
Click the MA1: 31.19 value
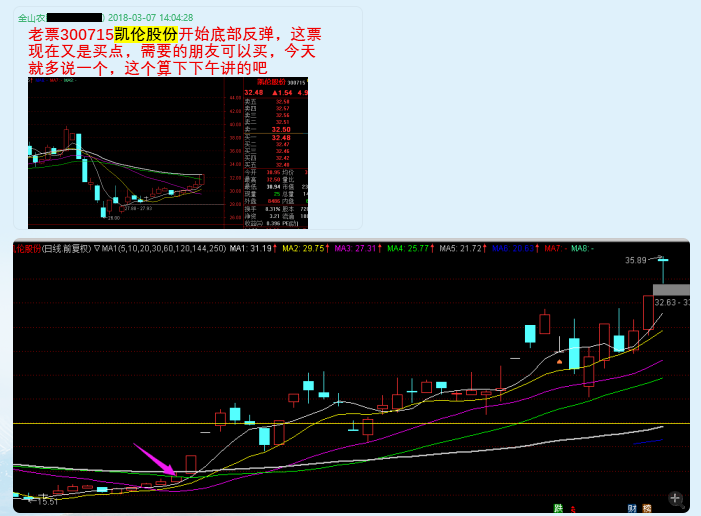tap(251, 249)
